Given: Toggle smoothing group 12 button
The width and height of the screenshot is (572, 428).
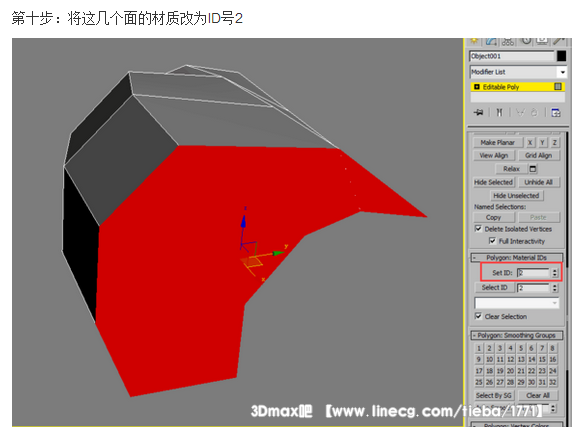Looking at the screenshot, I should [x=511, y=359].
